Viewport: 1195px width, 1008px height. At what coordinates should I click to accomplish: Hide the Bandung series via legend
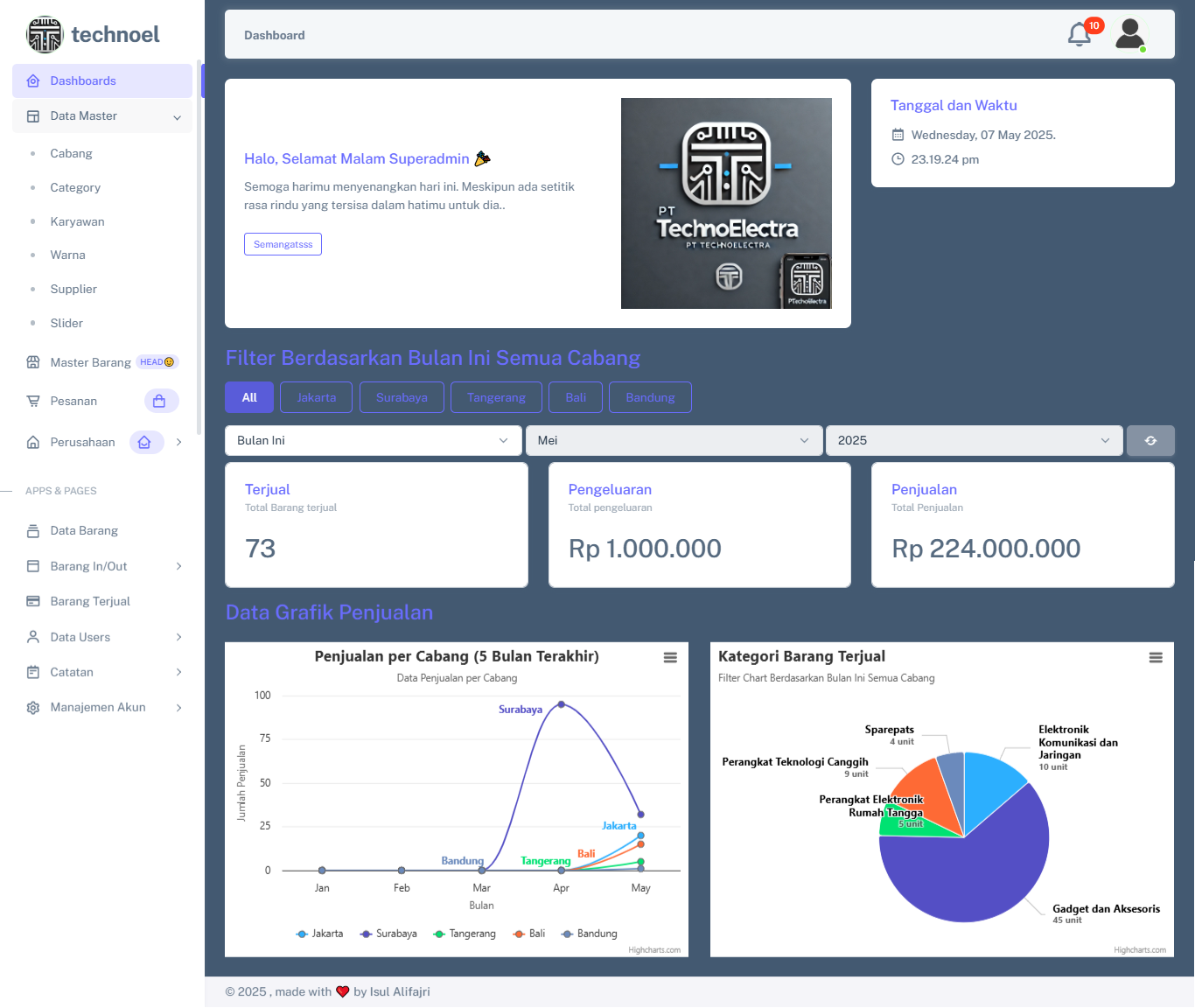(590, 934)
